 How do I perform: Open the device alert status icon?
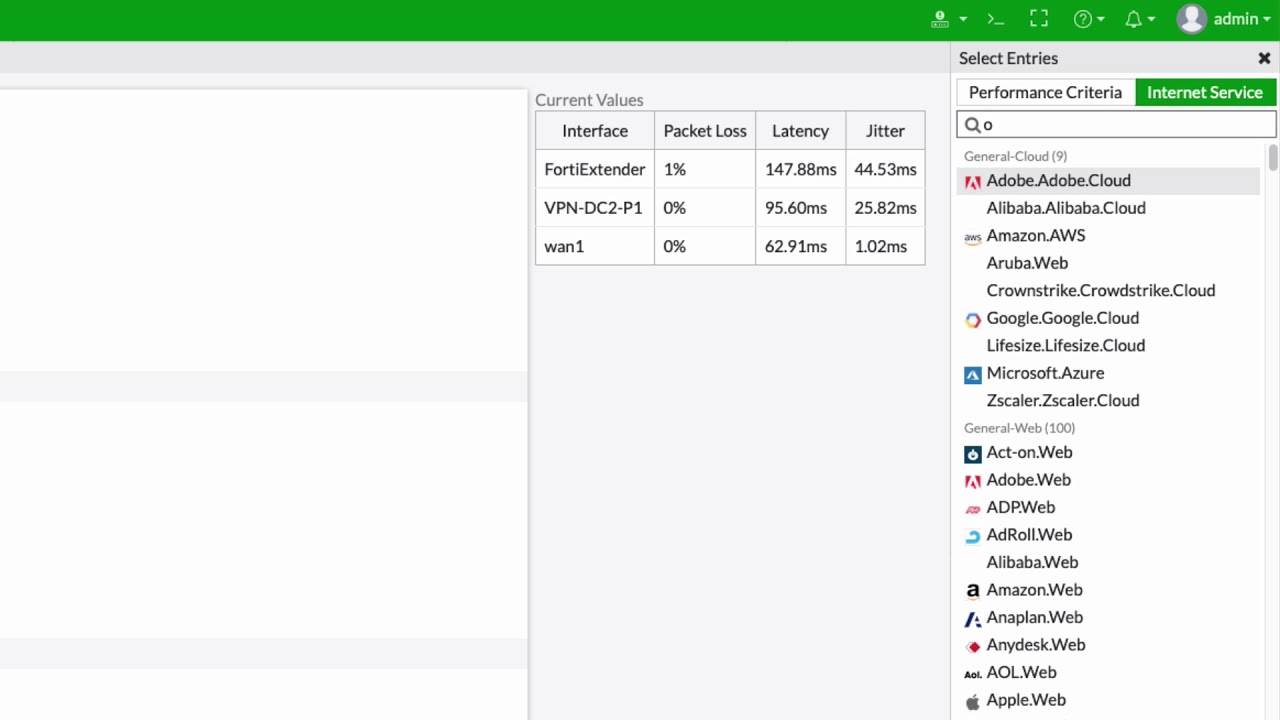tap(940, 19)
